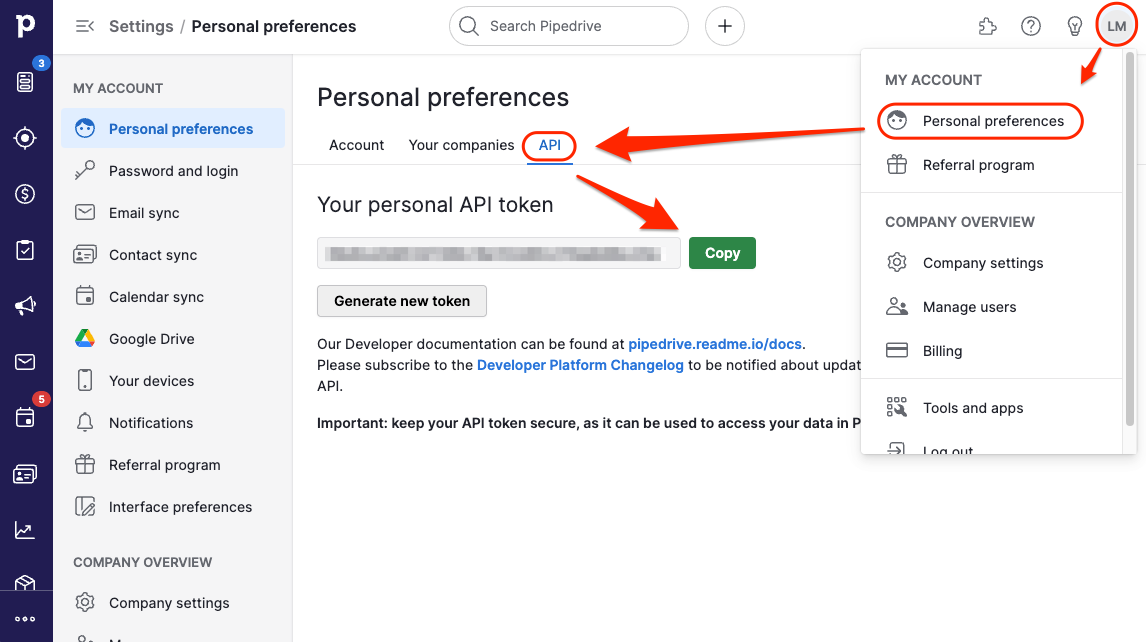1146x642 pixels.
Task: Click the Generate new token button
Action: 402,301
